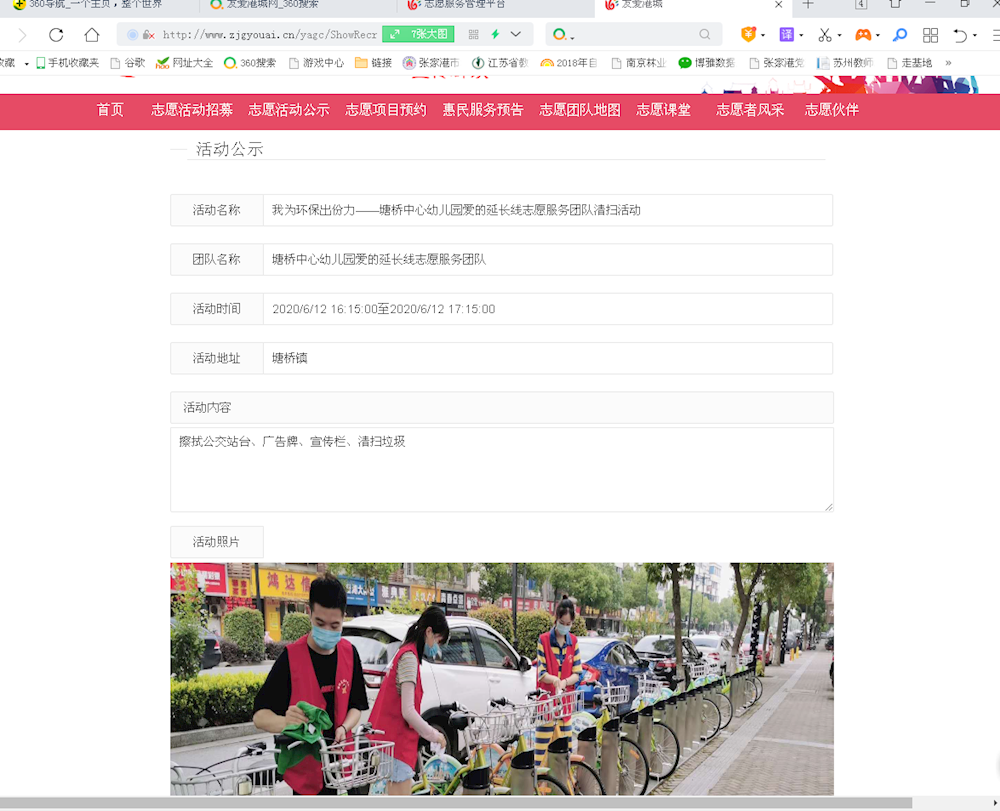Expand the address bar dropdown chevron
This screenshot has width=1000, height=811.
[514, 34]
